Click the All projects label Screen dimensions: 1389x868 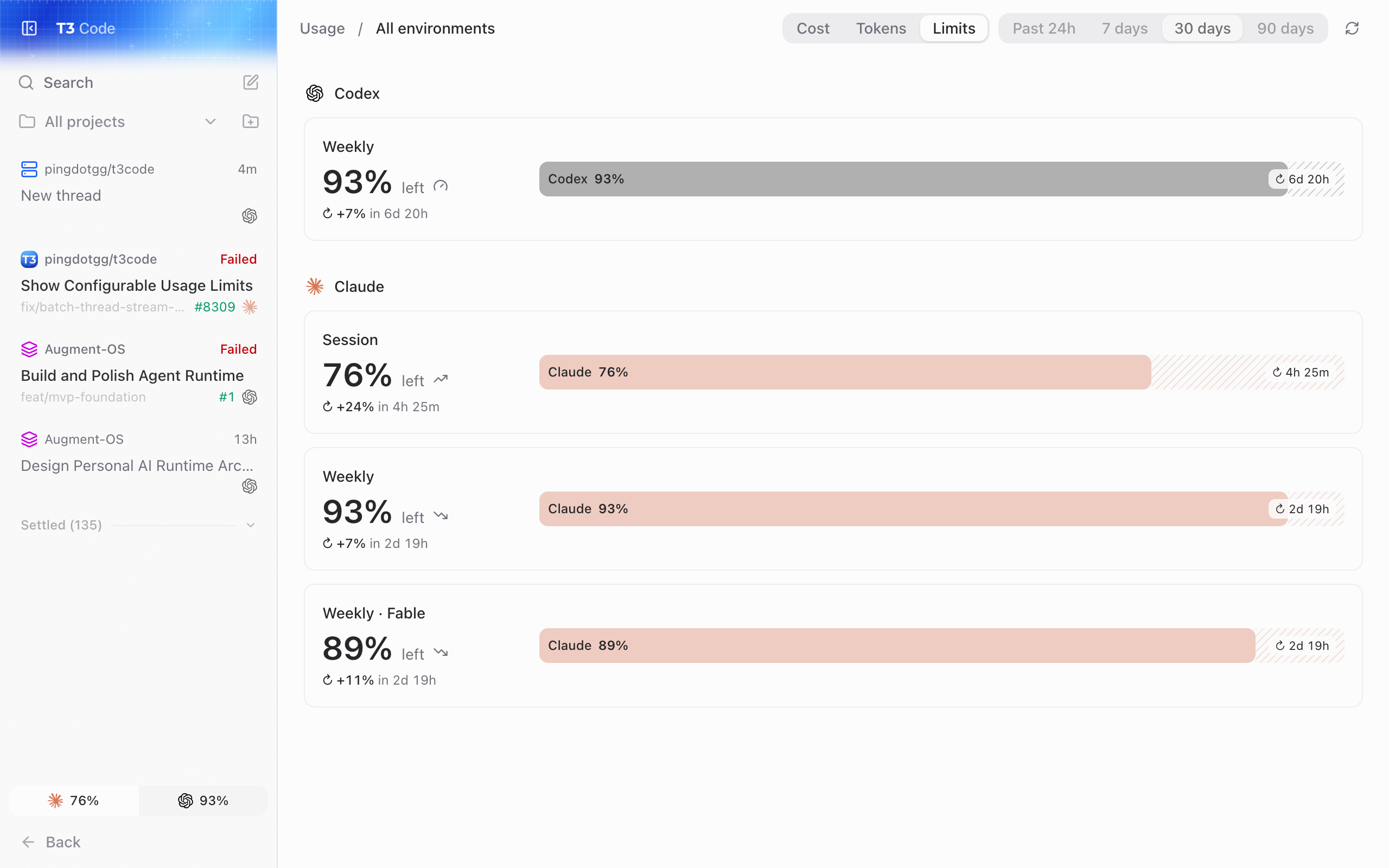tap(85, 122)
